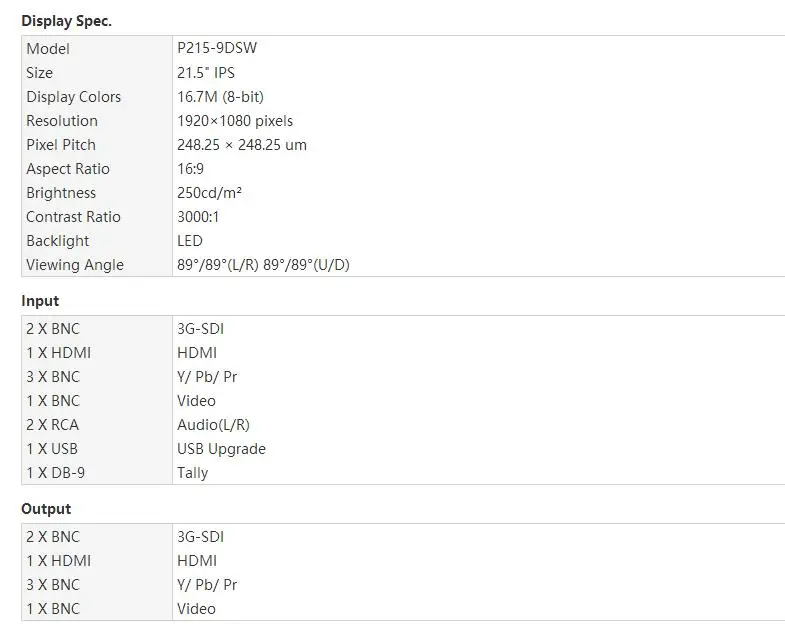Select the Viewing Angle value text

pos(263,265)
